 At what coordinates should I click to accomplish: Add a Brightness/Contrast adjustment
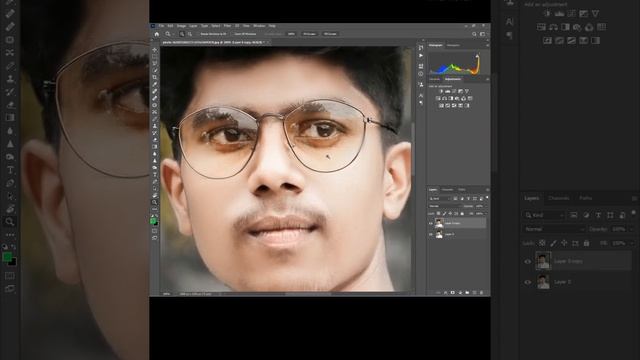coord(441,91)
